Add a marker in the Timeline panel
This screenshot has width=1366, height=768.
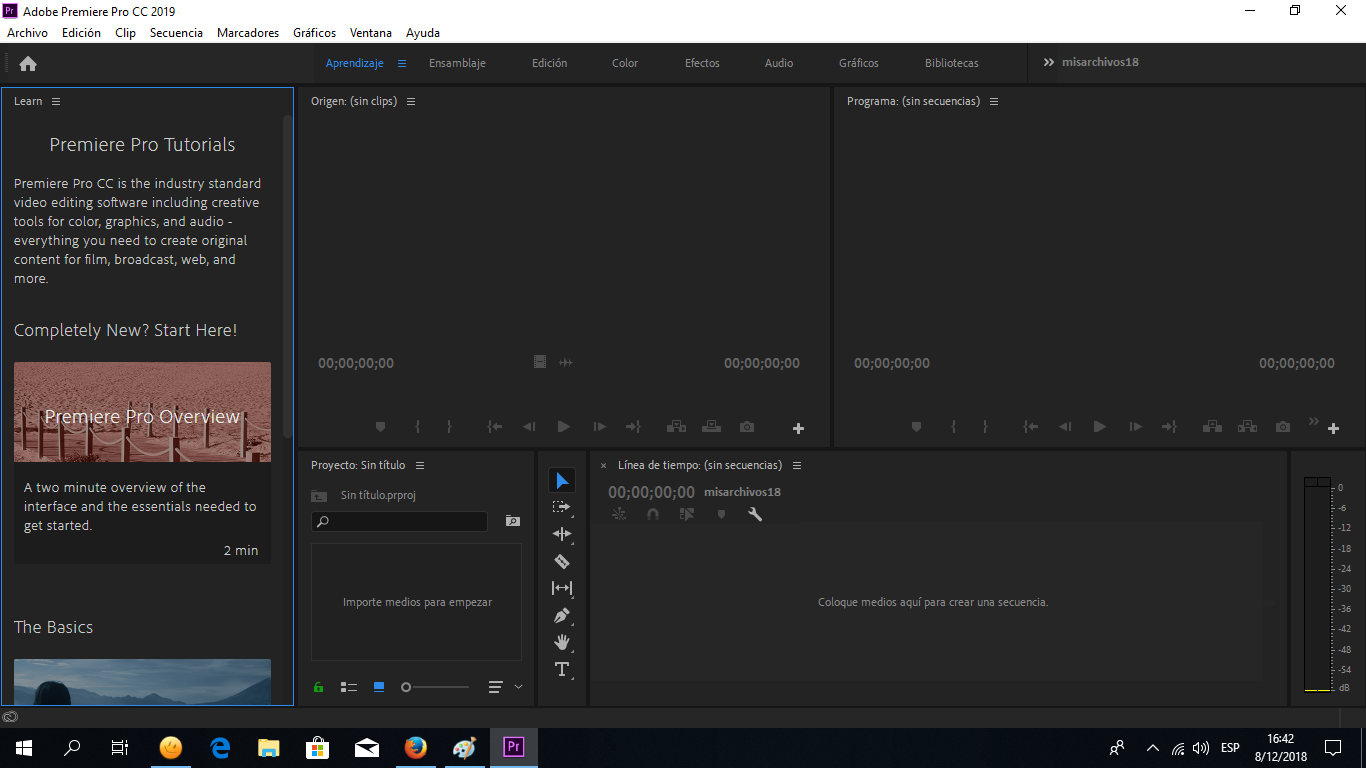click(x=721, y=514)
